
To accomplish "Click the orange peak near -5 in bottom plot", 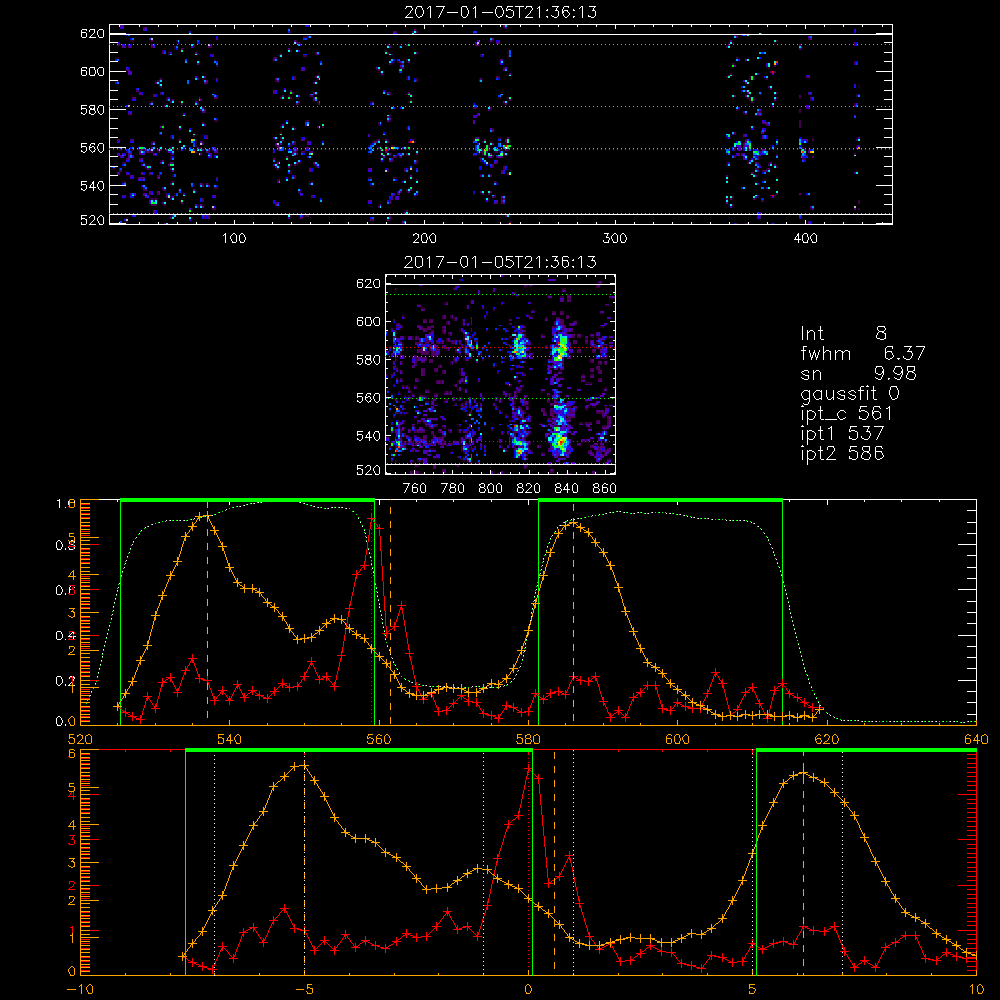I will pos(304,765).
